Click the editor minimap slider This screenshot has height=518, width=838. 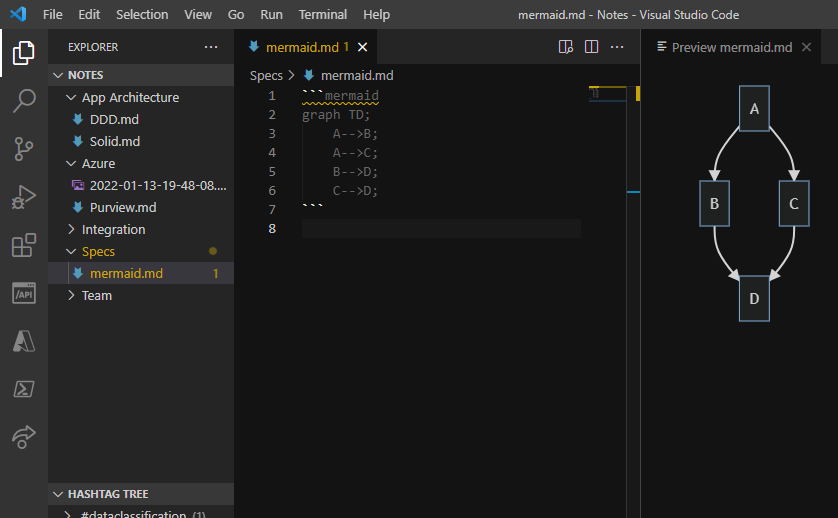[607, 94]
